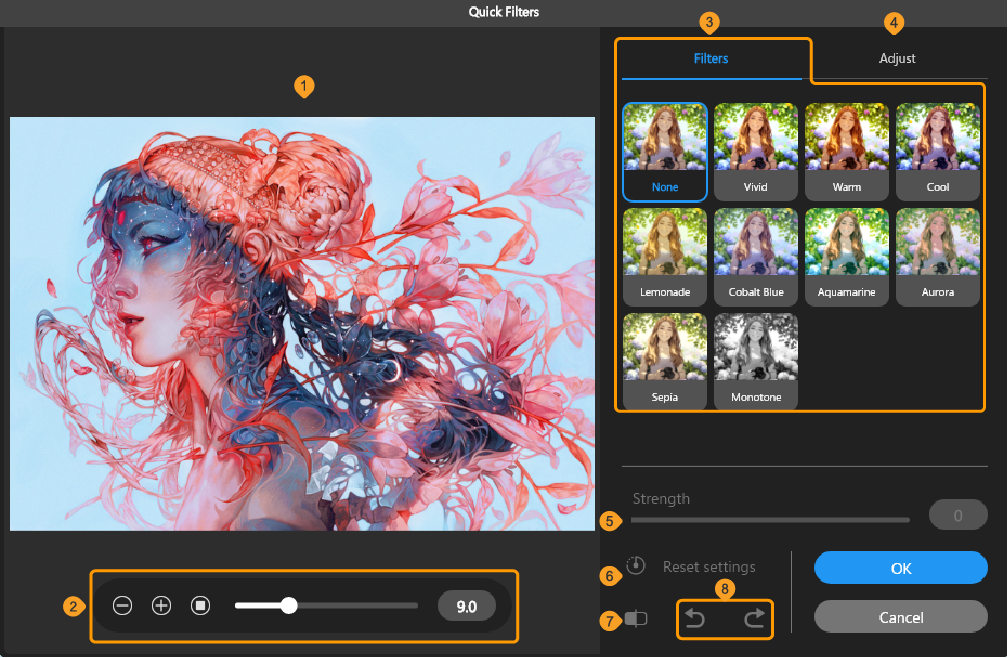
Task: Toggle the before/after comparison icon
Action: (x=636, y=619)
